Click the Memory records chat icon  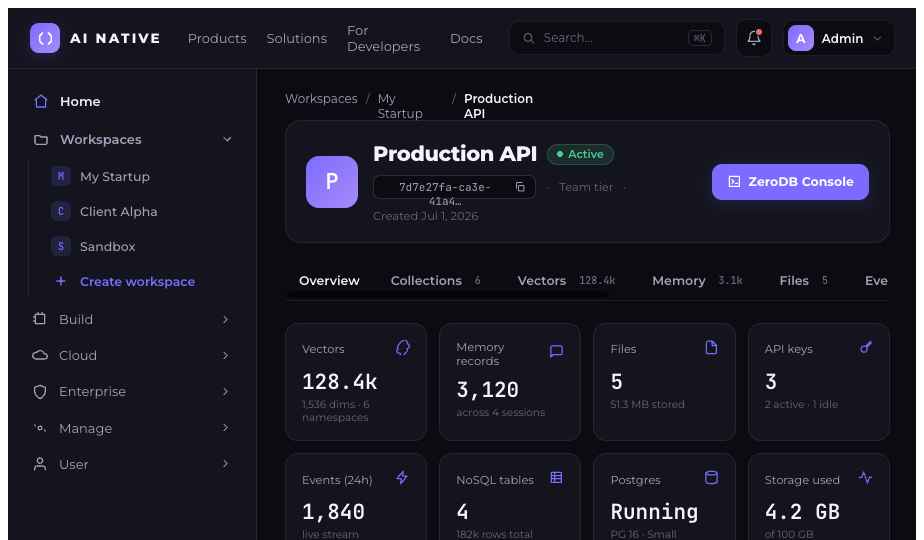556,351
